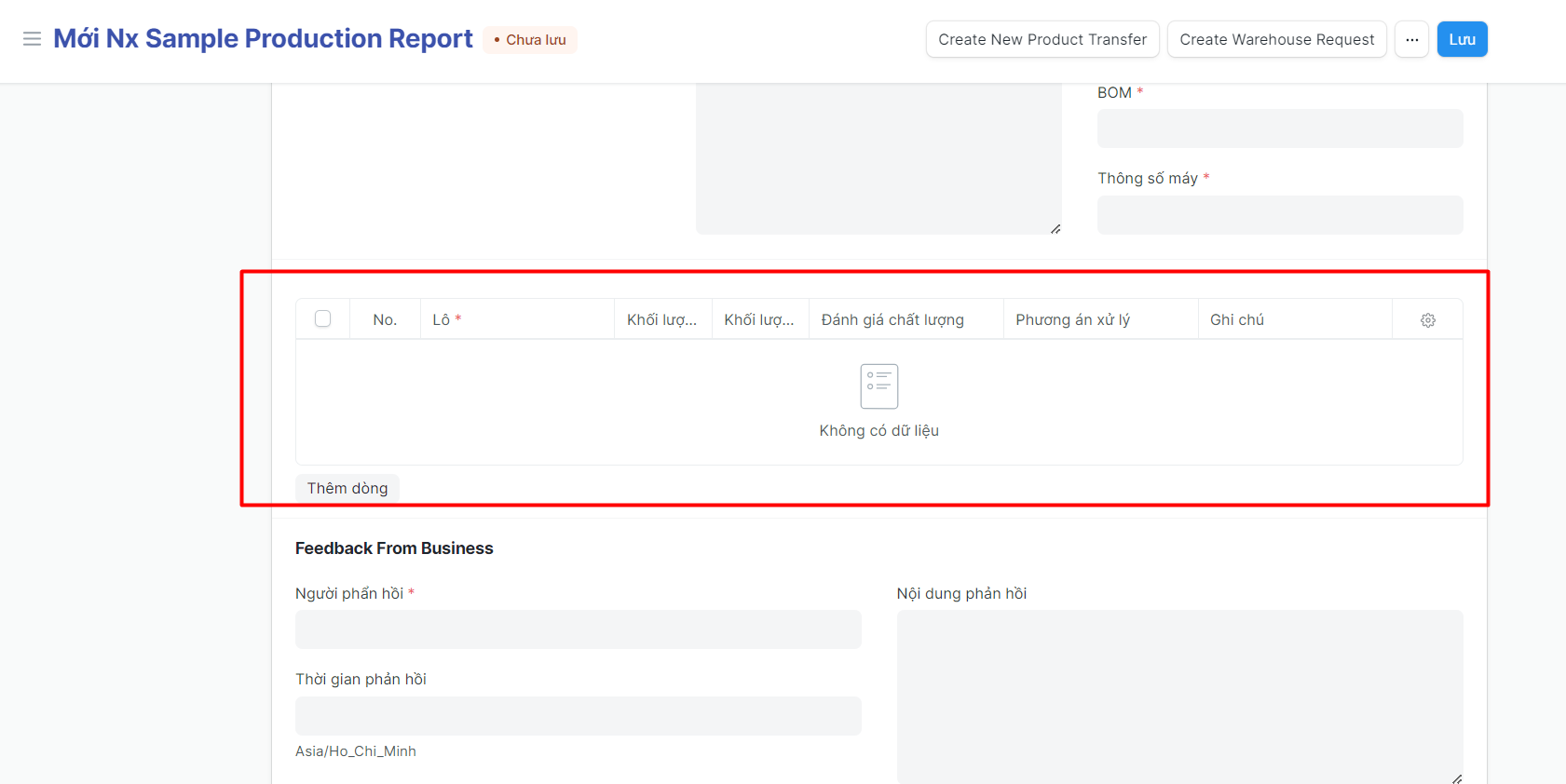Open the Thời gian phản hồi field
Screen dimensions: 1566x784
click(578, 716)
